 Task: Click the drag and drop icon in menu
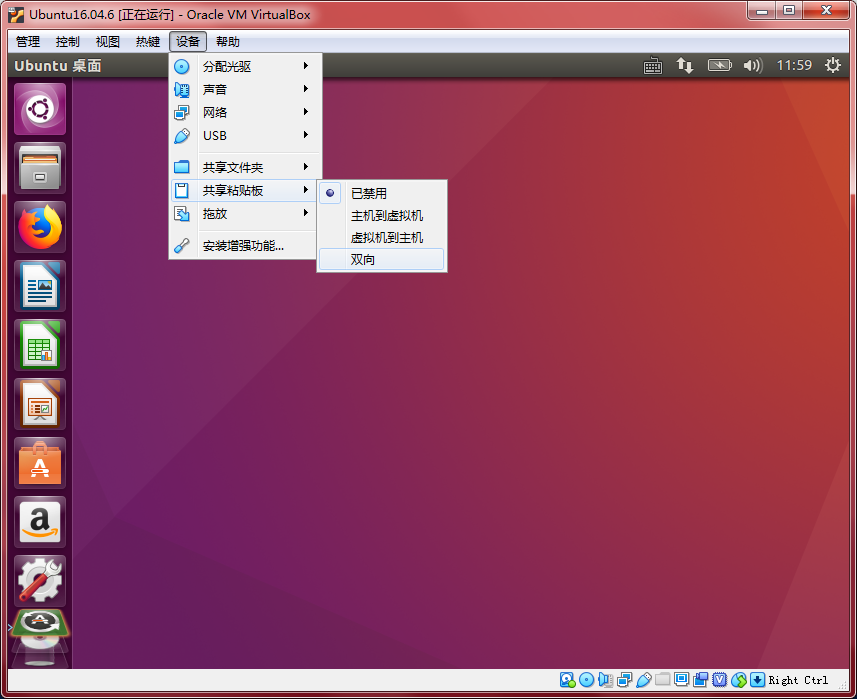(x=181, y=213)
